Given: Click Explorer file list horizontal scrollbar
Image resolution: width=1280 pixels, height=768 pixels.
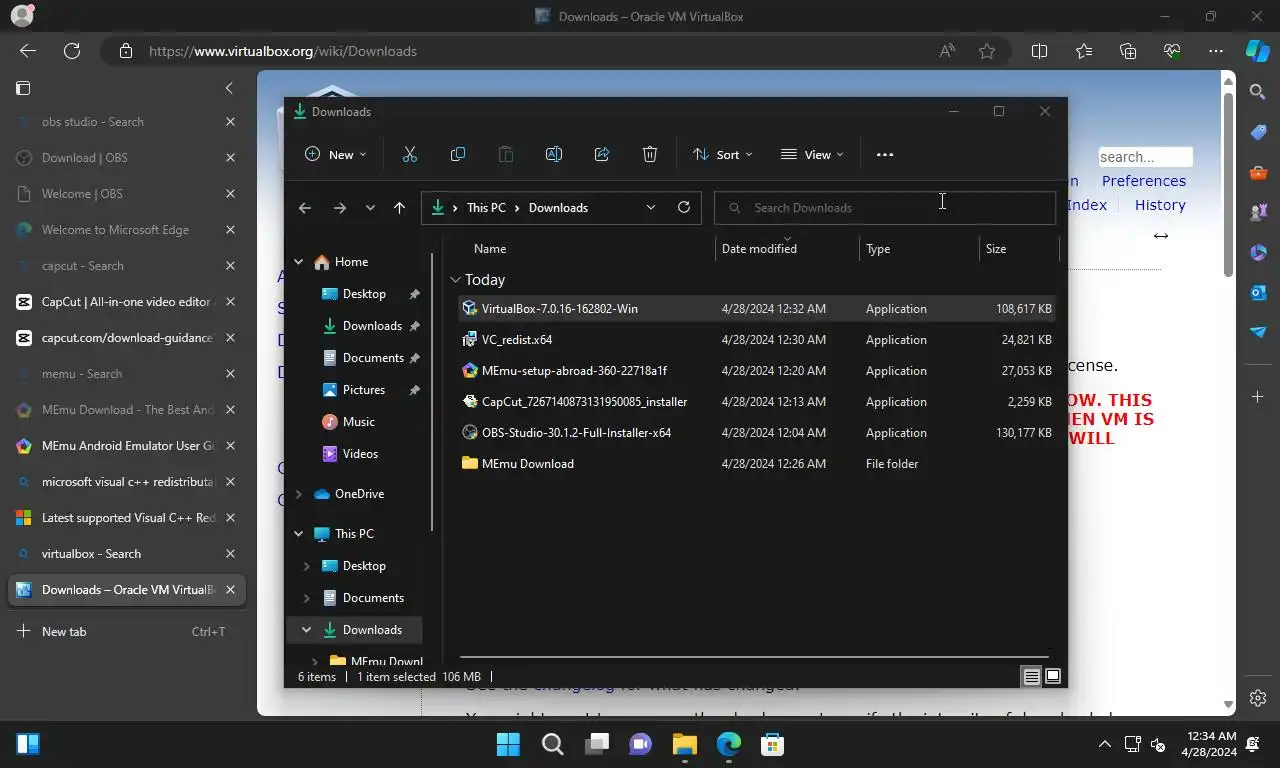Looking at the screenshot, I should [754, 658].
